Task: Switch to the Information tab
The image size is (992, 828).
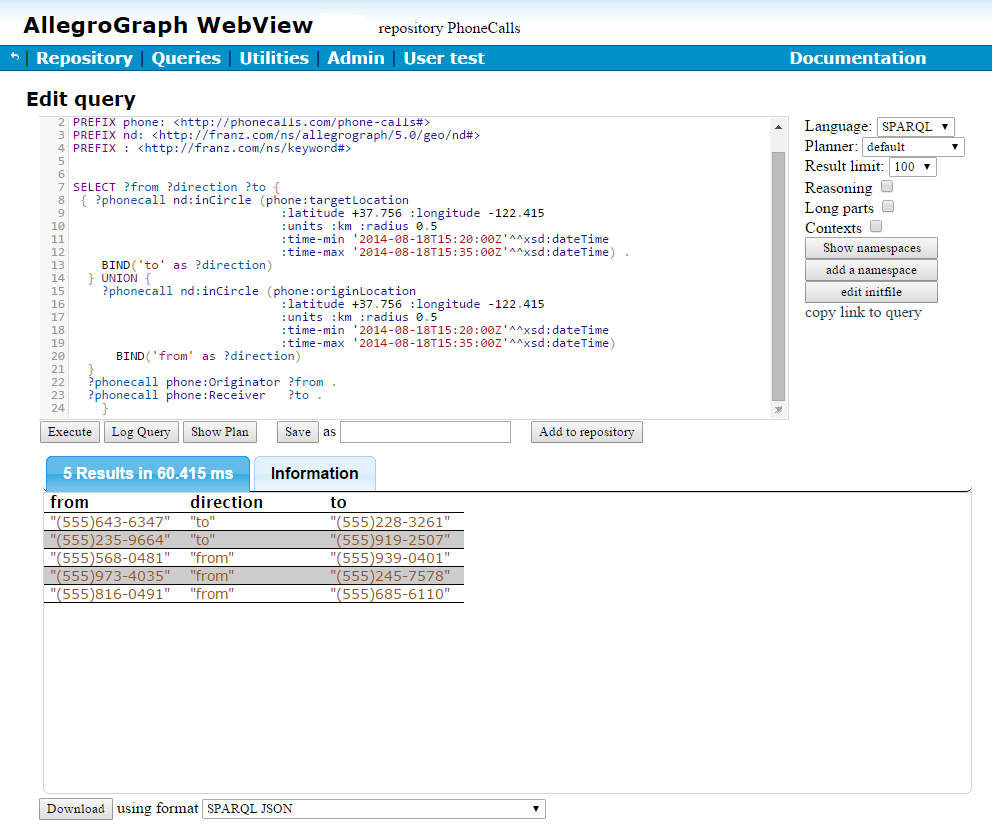Action: [314, 474]
